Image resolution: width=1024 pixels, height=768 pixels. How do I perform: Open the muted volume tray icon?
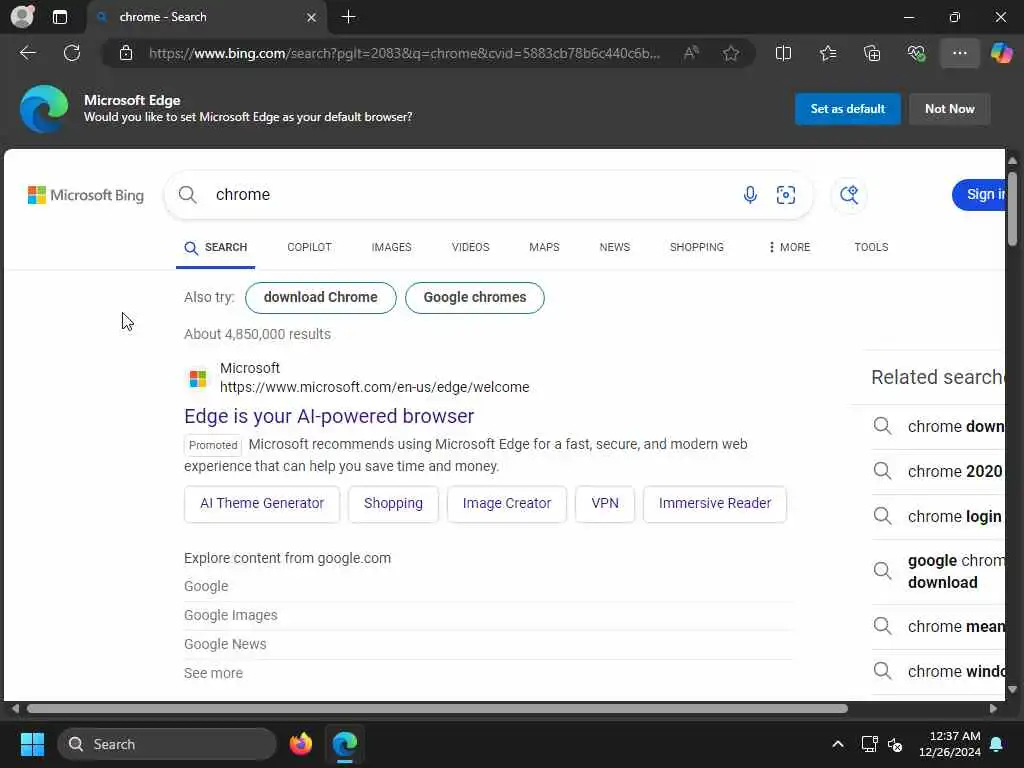click(895, 744)
